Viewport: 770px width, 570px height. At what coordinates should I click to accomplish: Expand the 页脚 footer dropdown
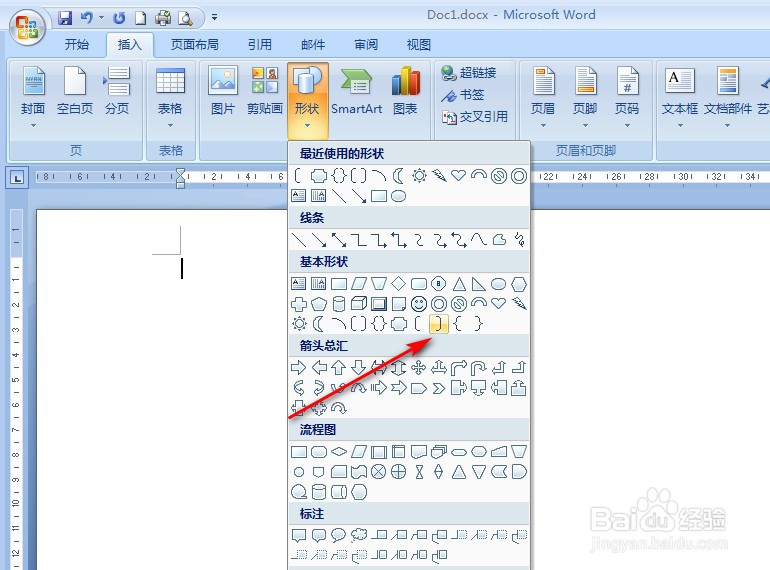[x=585, y=126]
